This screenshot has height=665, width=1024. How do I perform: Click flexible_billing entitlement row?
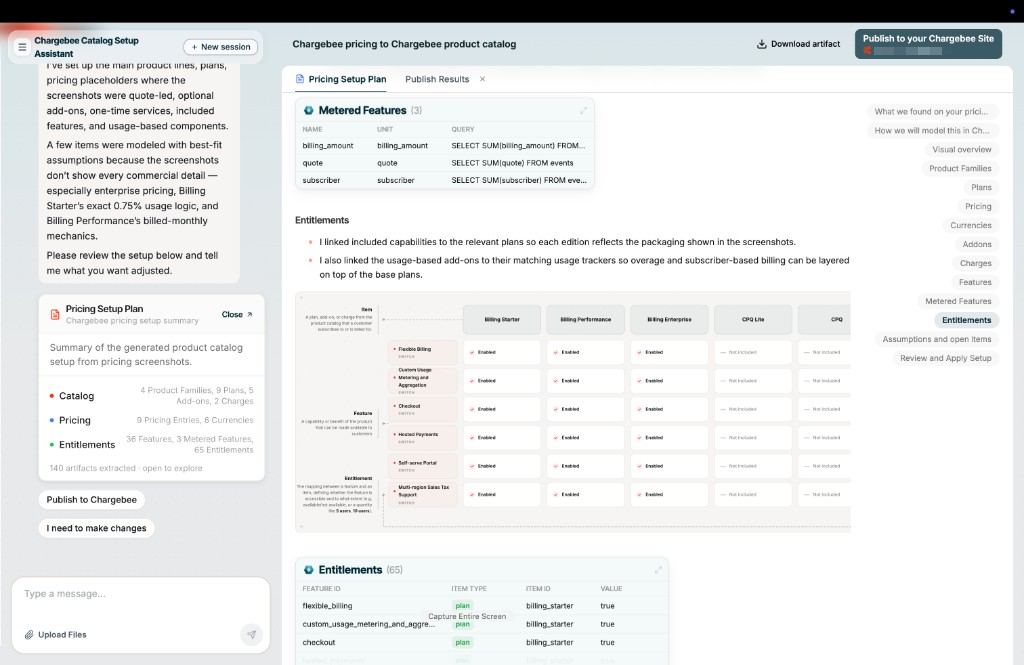(482, 606)
